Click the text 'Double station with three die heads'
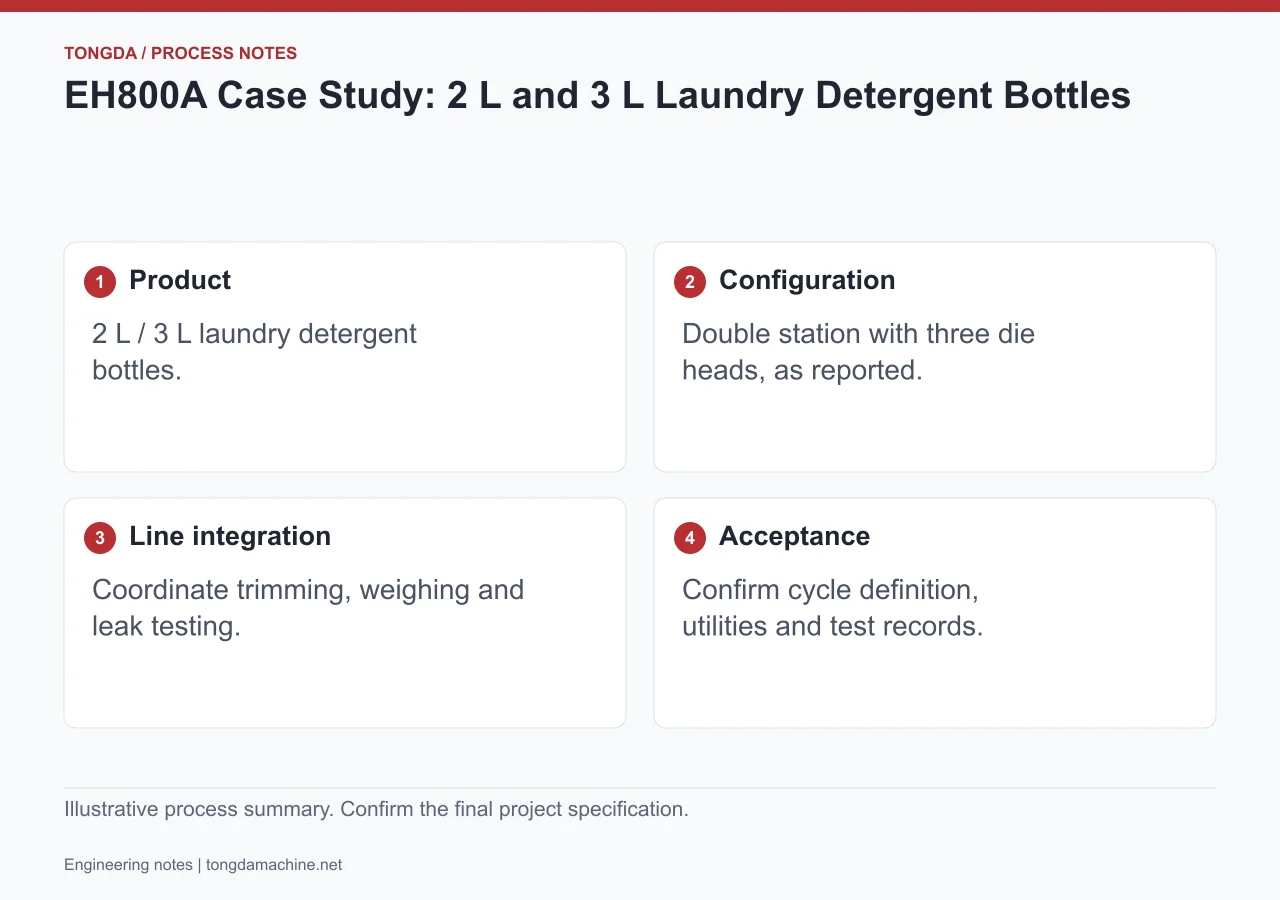Viewport: 1280px width, 900px height. (x=858, y=352)
